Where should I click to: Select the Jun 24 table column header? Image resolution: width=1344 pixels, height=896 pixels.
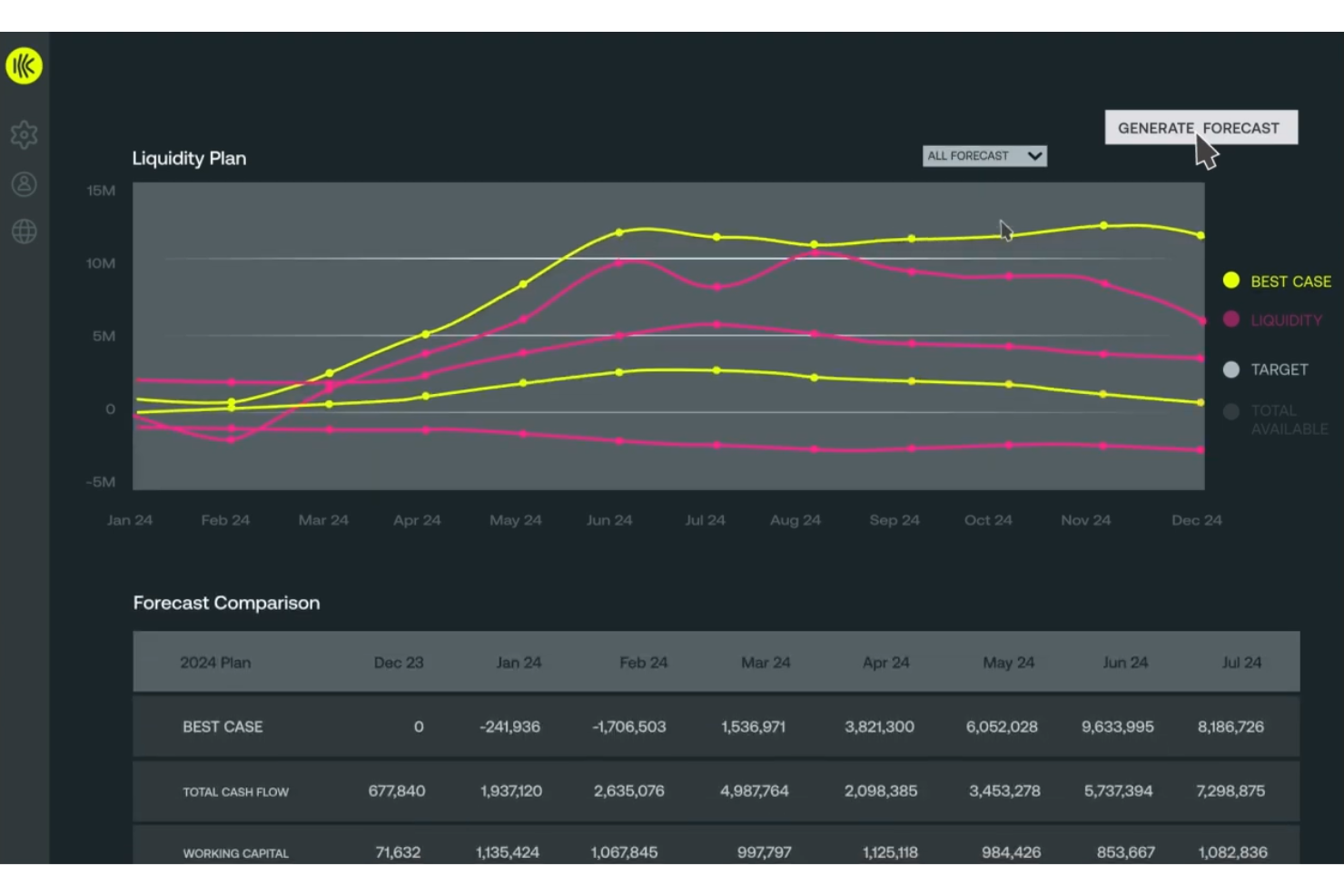tap(1125, 663)
